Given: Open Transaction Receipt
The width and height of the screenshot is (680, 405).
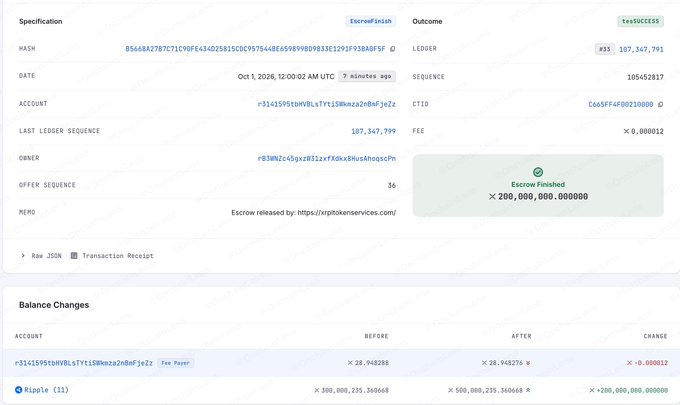Looking at the screenshot, I should tap(118, 256).
